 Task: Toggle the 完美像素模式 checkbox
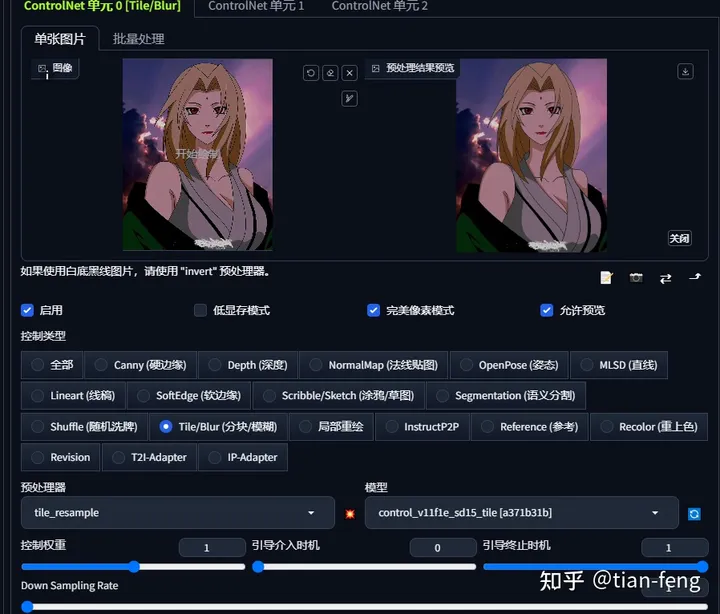coord(373,310)
